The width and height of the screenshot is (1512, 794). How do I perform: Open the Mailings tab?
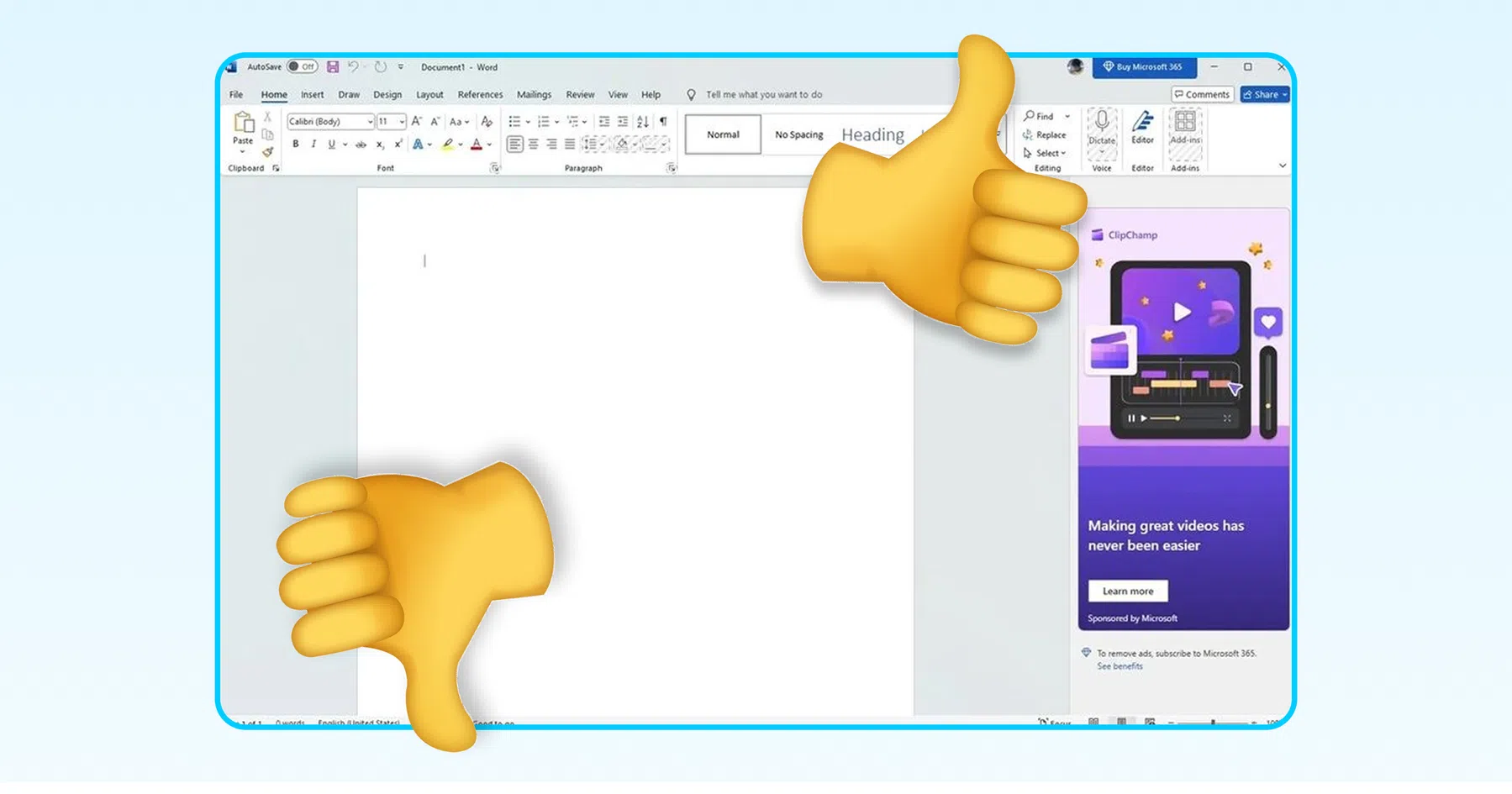click(534, 95)
